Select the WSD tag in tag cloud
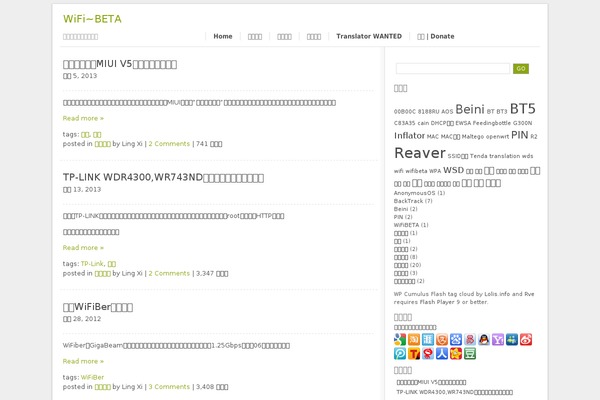Viewport: 600px width, 400px height. [453, 170]
